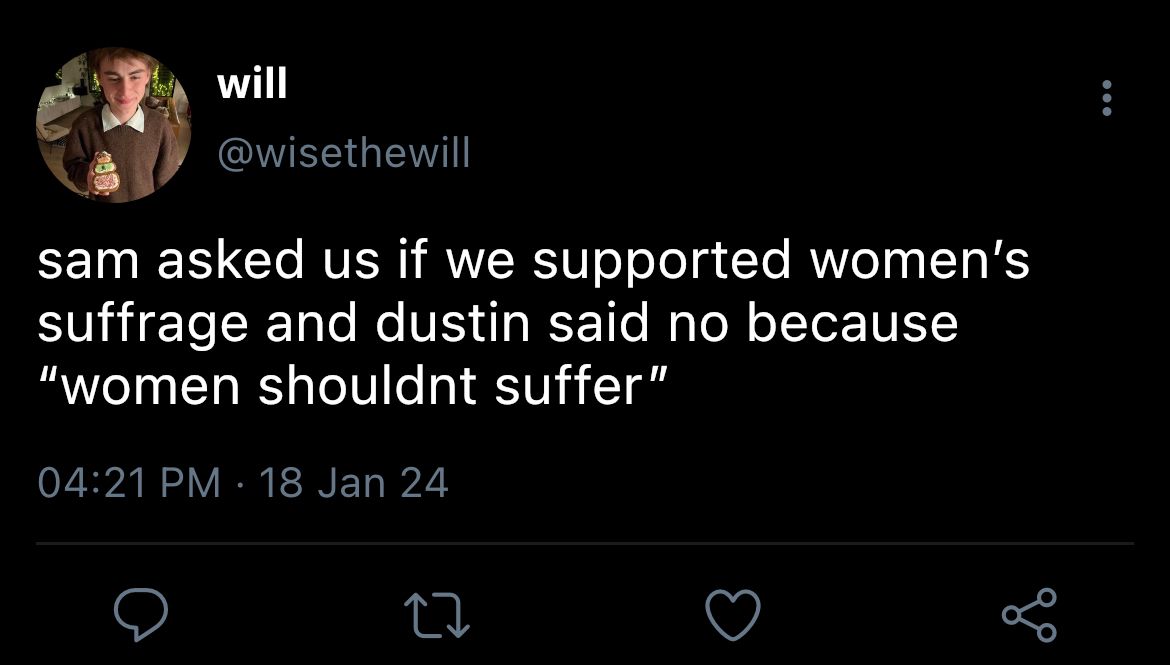Select the 04:21 PM timestamp
Viewport: 1170px width, 665px height.
coord(129,482)
